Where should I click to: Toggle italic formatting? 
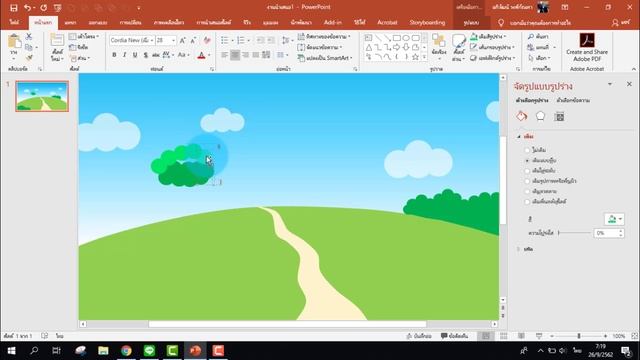click(x=124, y=55)
